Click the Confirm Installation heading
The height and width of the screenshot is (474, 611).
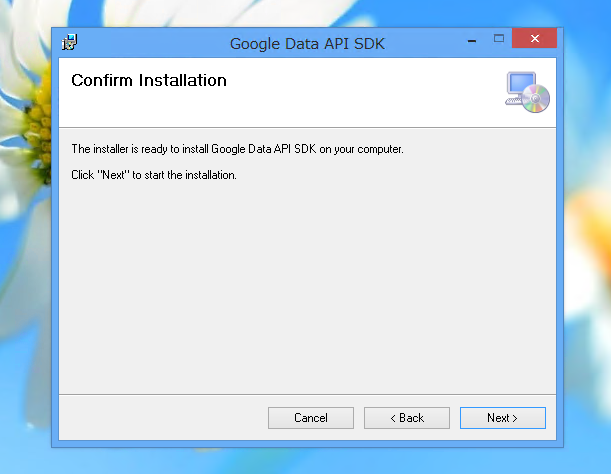[149, 80]
